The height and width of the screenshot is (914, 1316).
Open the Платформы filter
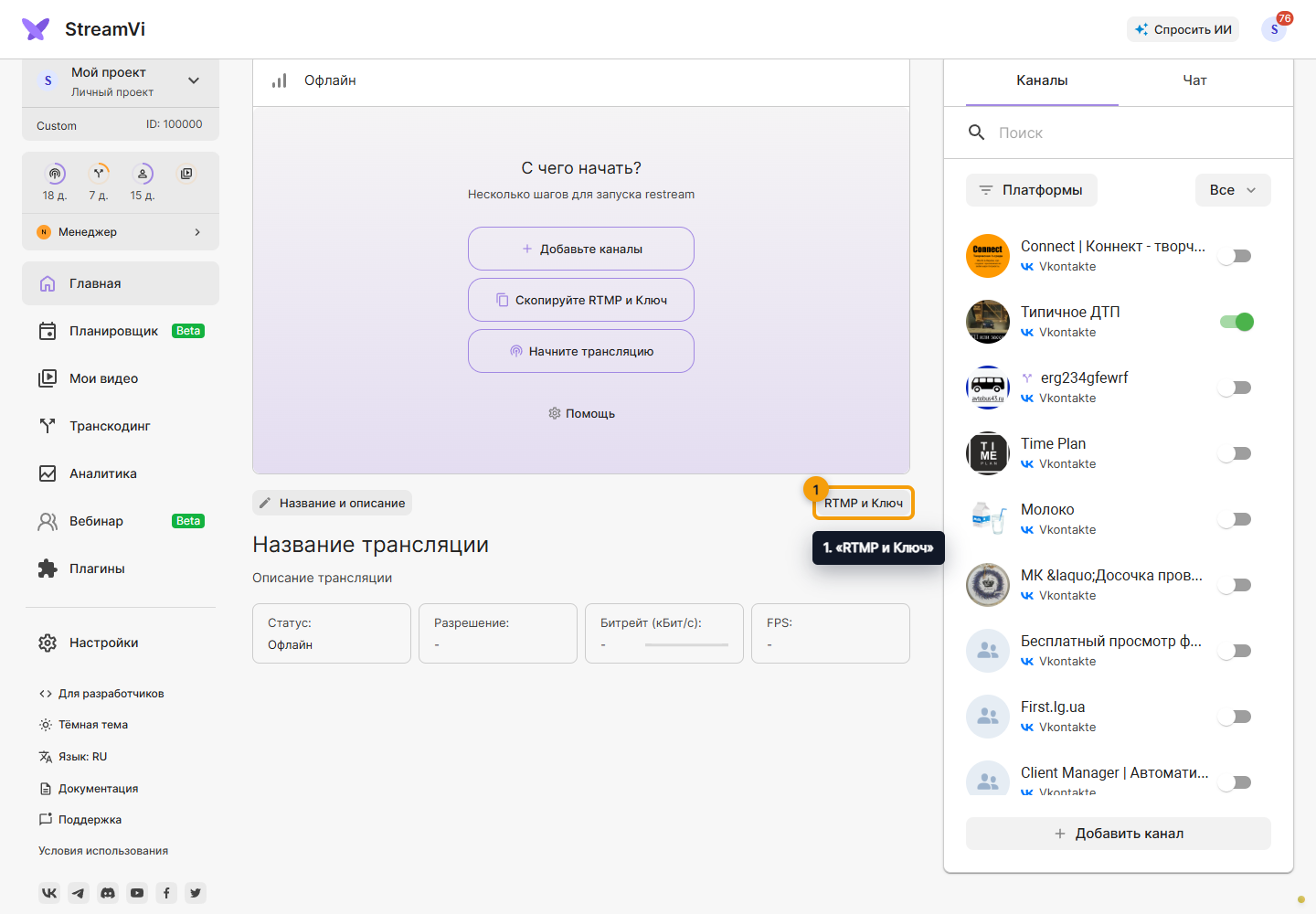coord(1032,190)
